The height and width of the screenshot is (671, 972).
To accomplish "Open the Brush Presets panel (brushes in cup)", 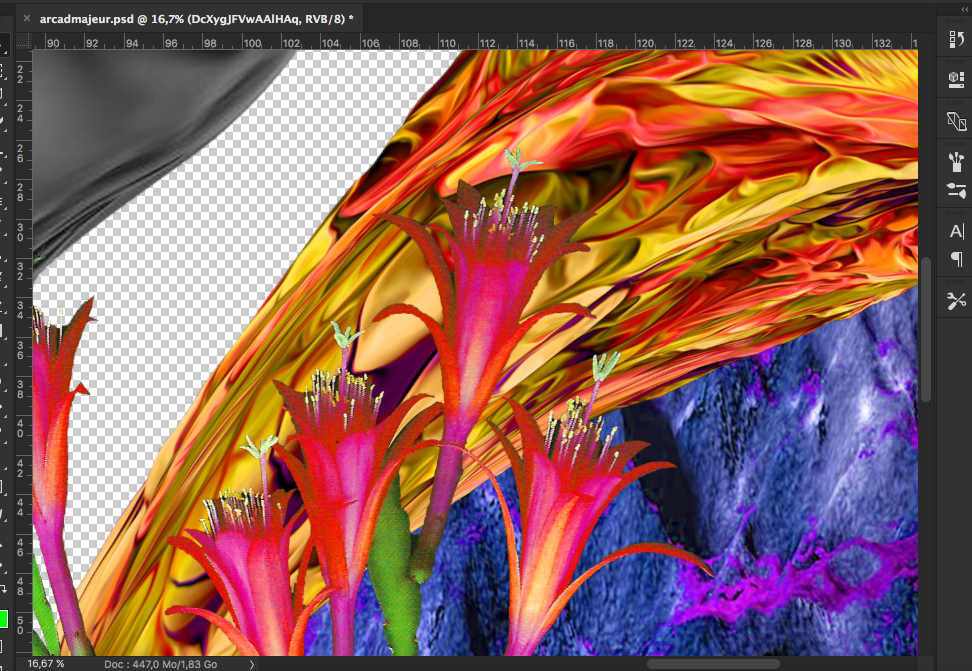I will coord(956,160).
